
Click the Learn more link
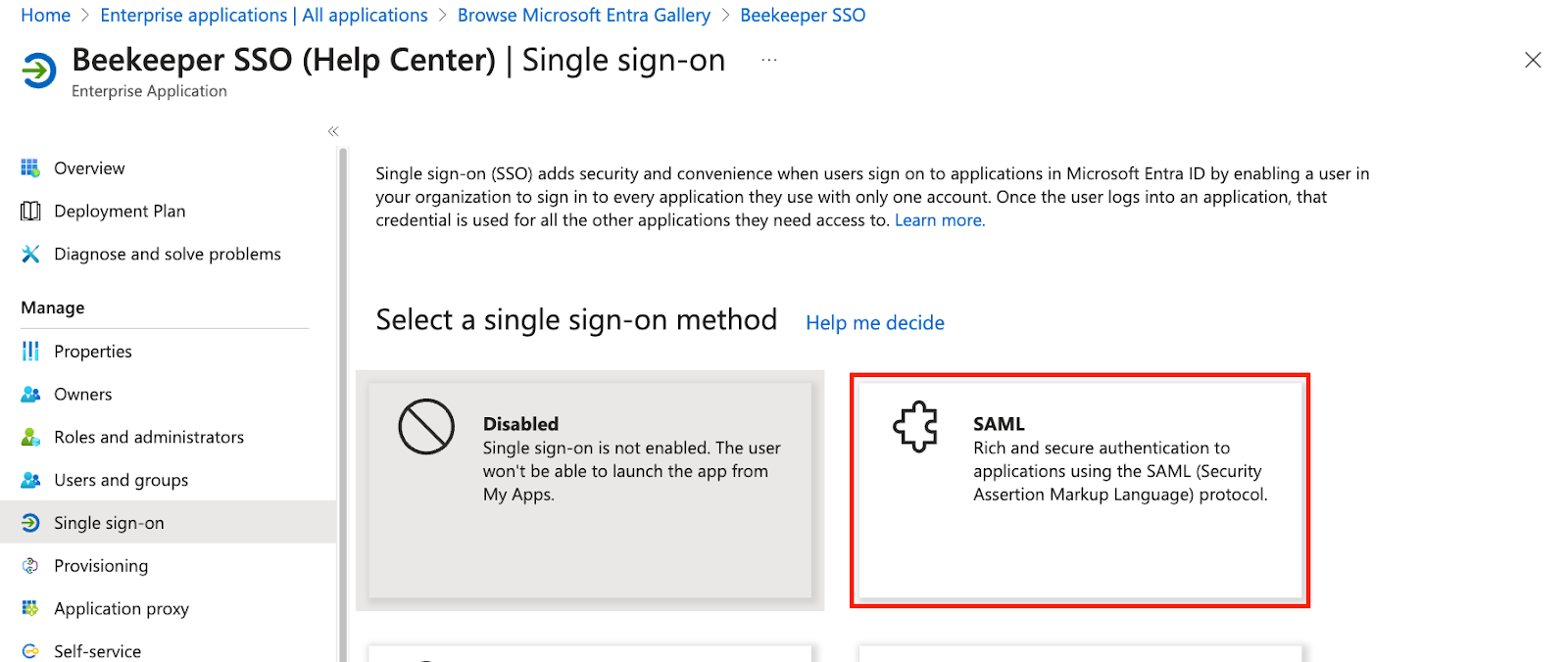[940, 220]
